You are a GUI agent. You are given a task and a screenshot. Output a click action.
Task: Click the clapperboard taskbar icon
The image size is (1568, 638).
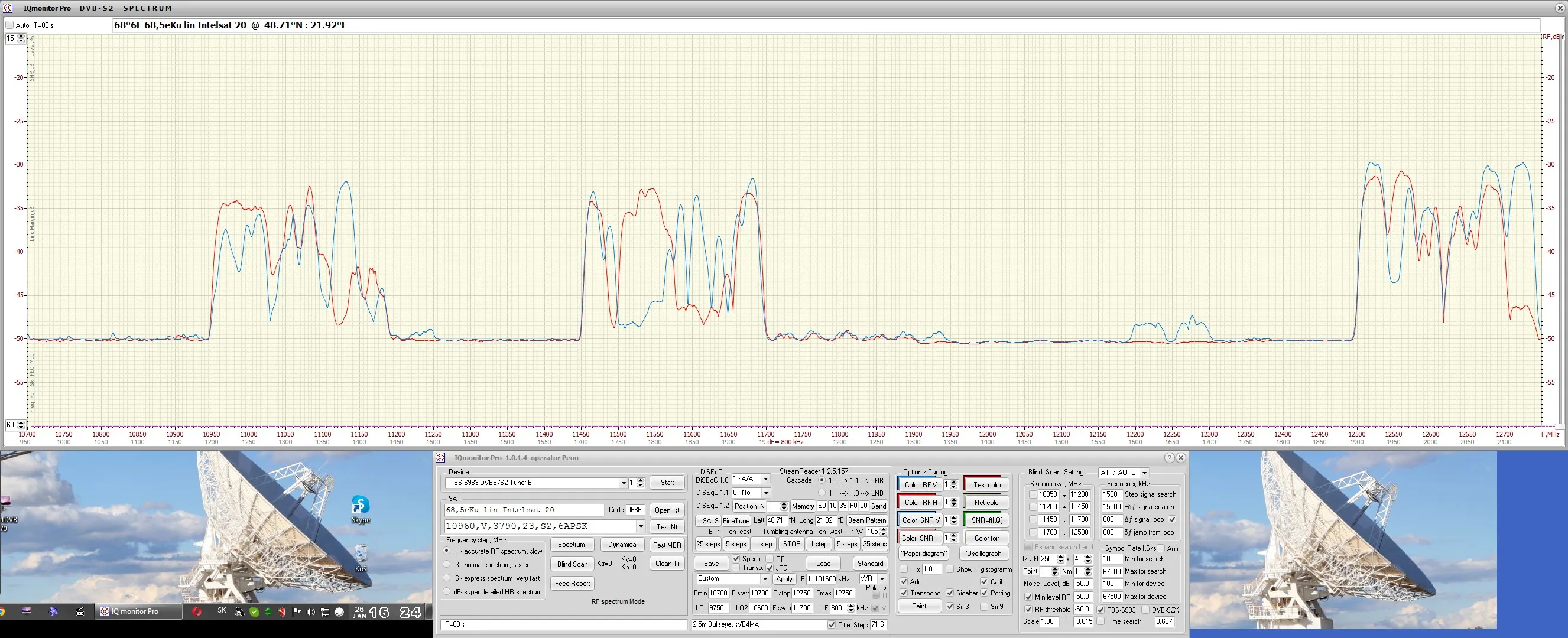(80, 611)
